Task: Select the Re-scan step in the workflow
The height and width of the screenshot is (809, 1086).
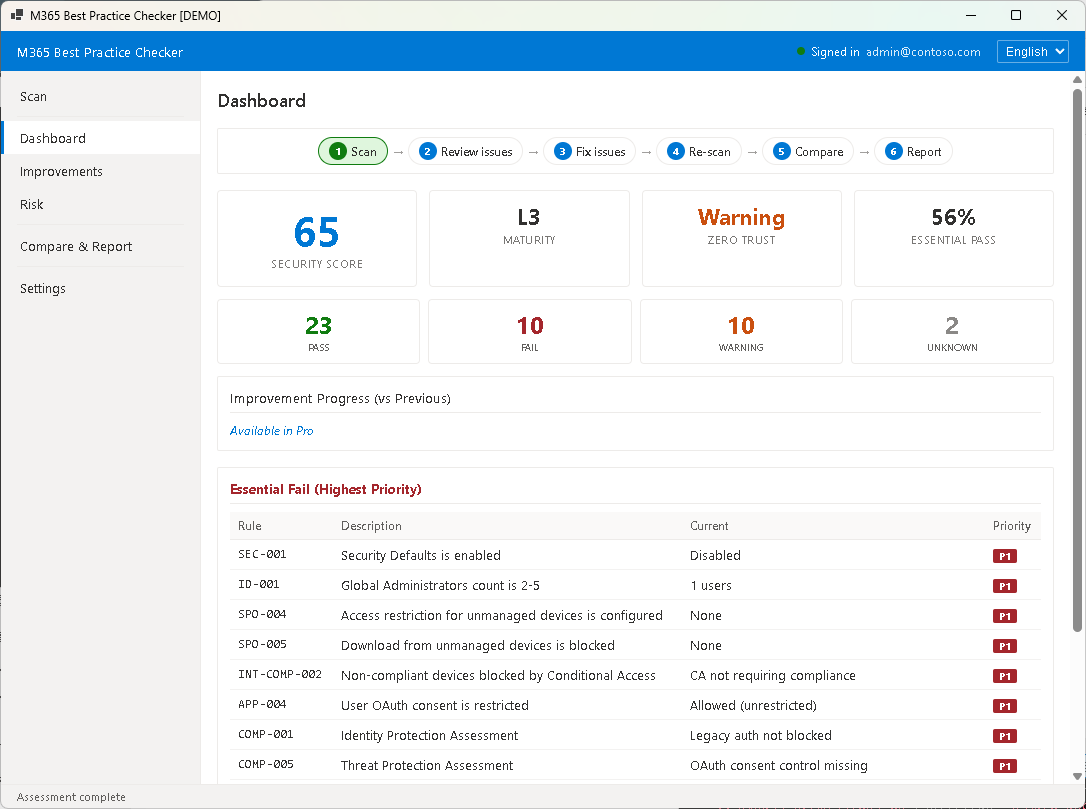Action: click(x=698, y=151)
